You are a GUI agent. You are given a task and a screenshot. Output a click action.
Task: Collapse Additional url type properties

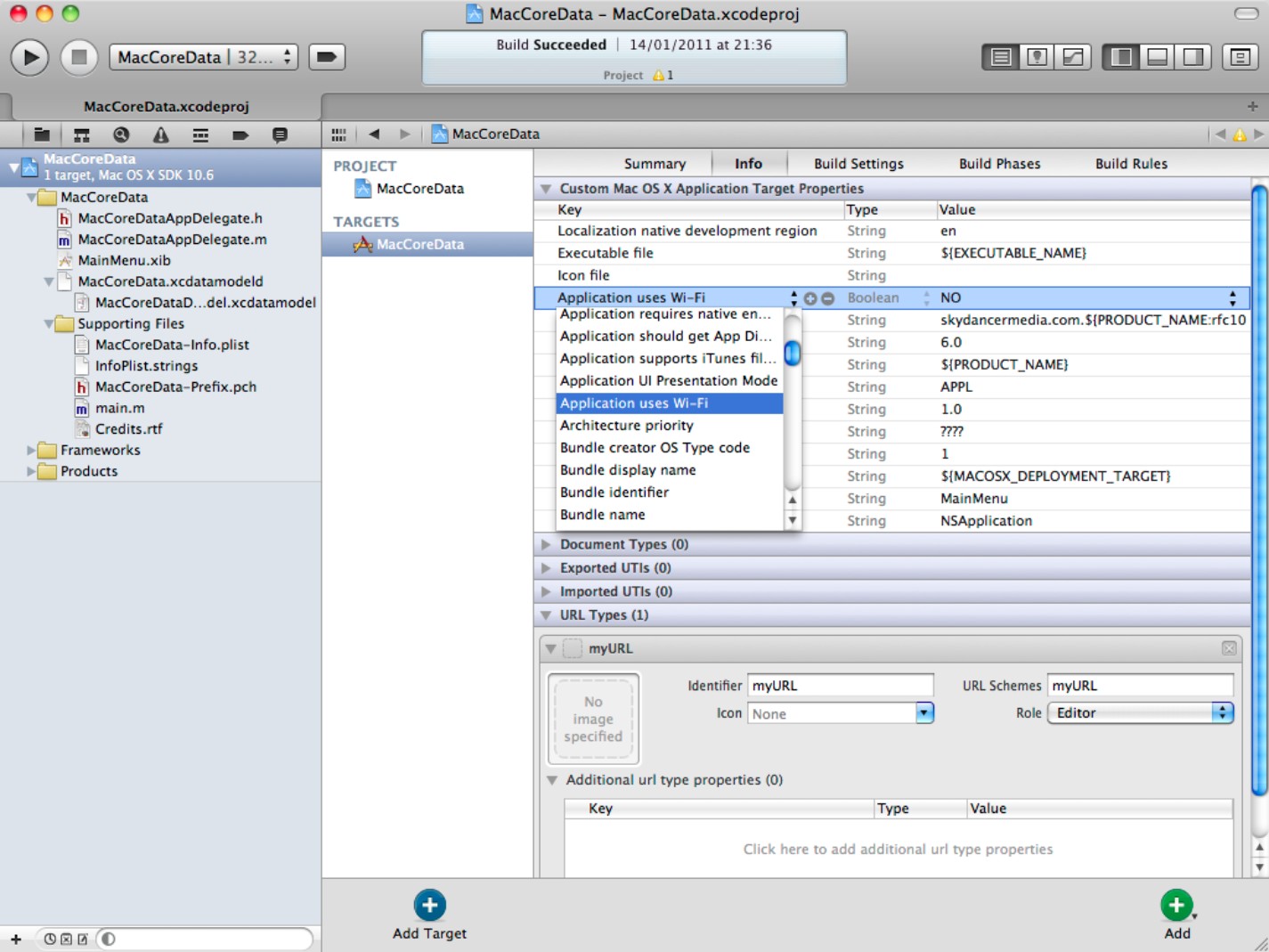553,780
